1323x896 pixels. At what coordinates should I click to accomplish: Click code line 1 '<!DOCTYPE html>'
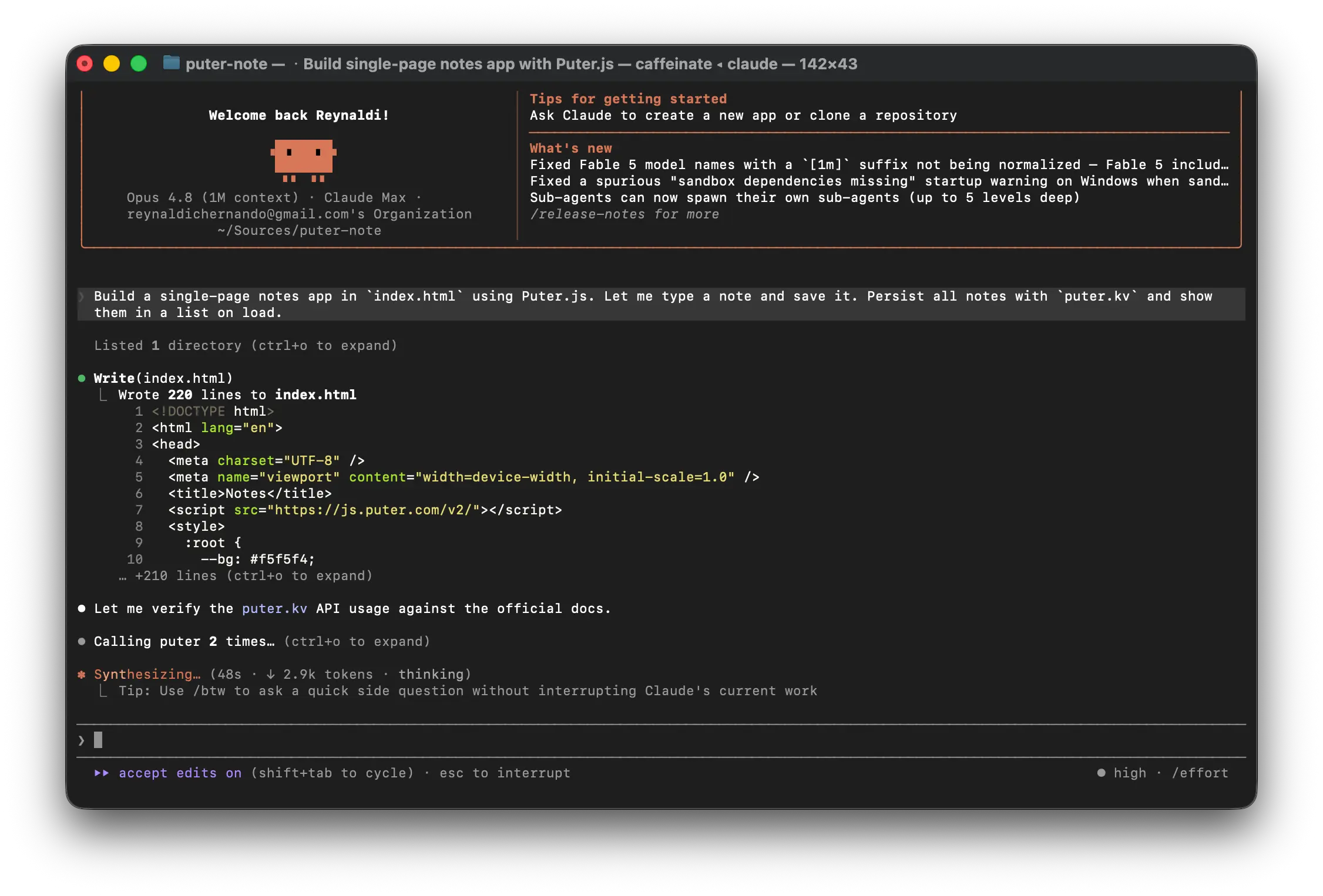213,412
